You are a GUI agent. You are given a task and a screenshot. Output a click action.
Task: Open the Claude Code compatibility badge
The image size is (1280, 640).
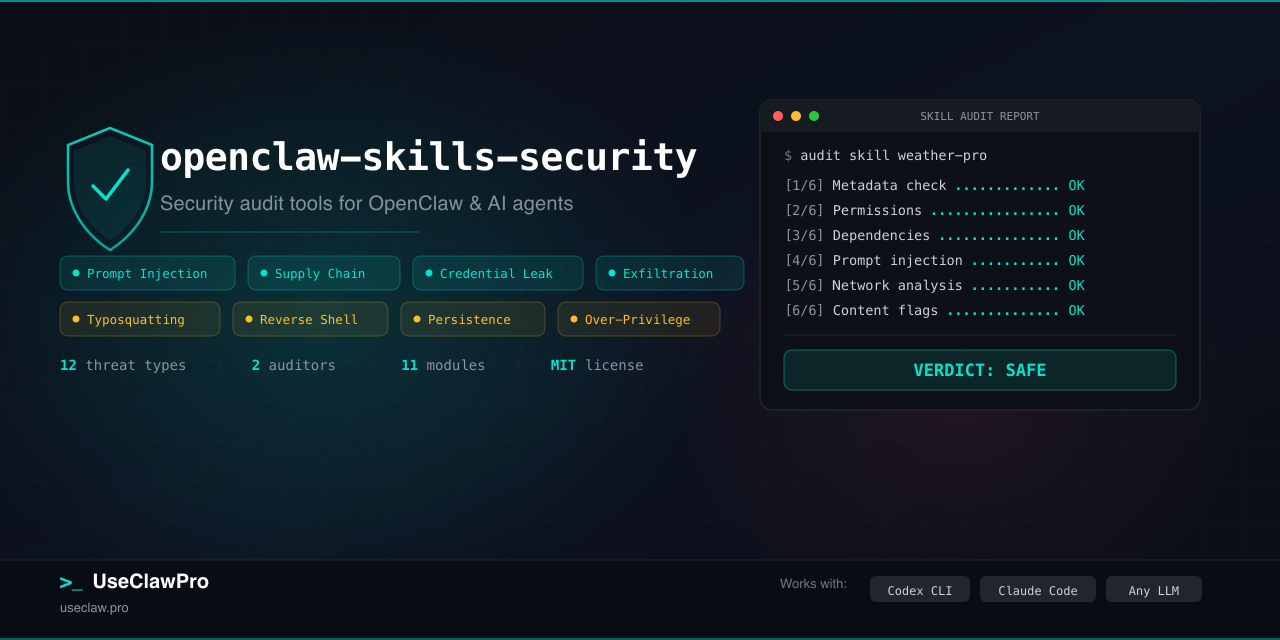[1037, 589]
